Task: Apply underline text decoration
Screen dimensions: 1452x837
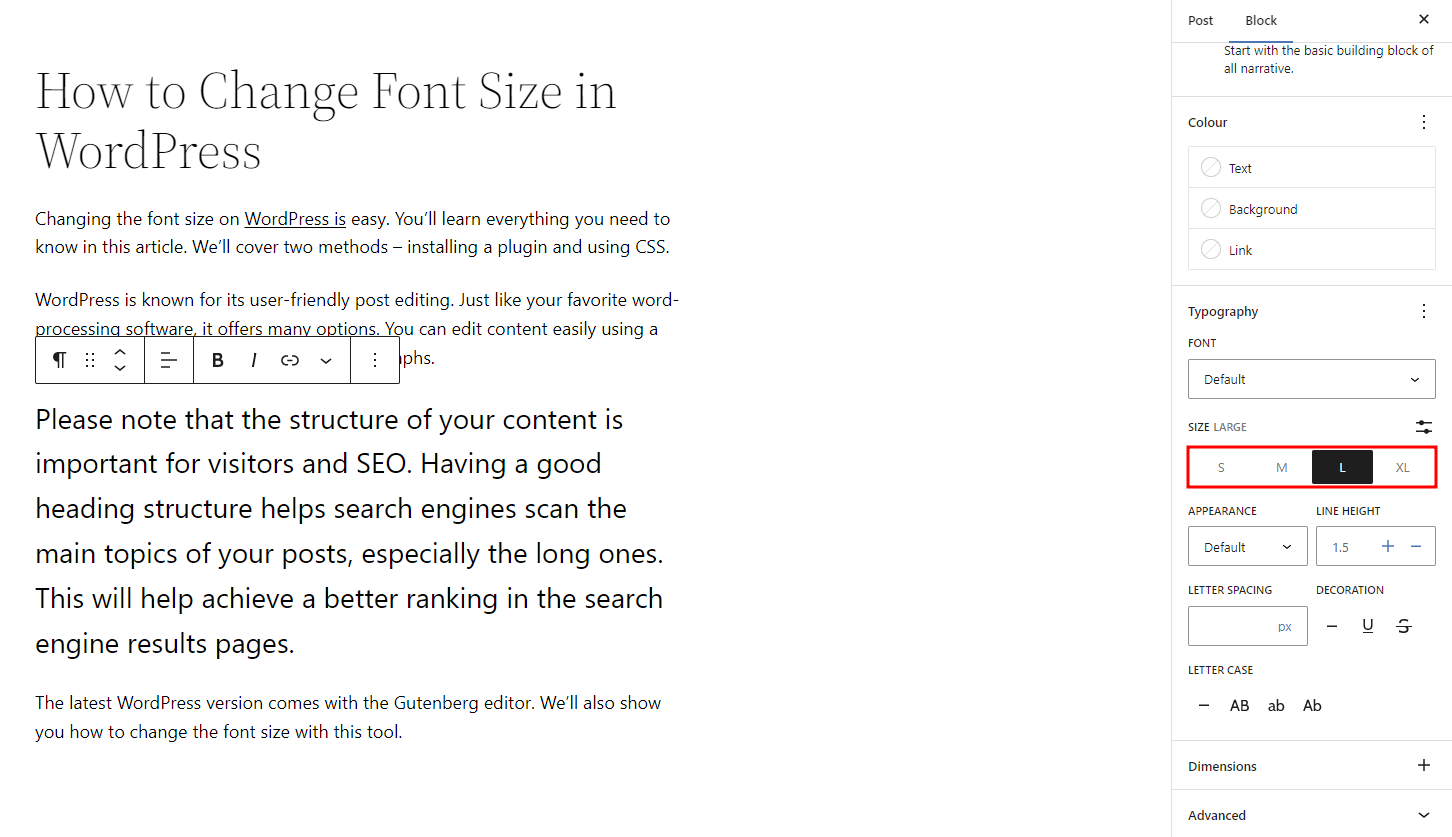Action: [x=1368, y=626]
